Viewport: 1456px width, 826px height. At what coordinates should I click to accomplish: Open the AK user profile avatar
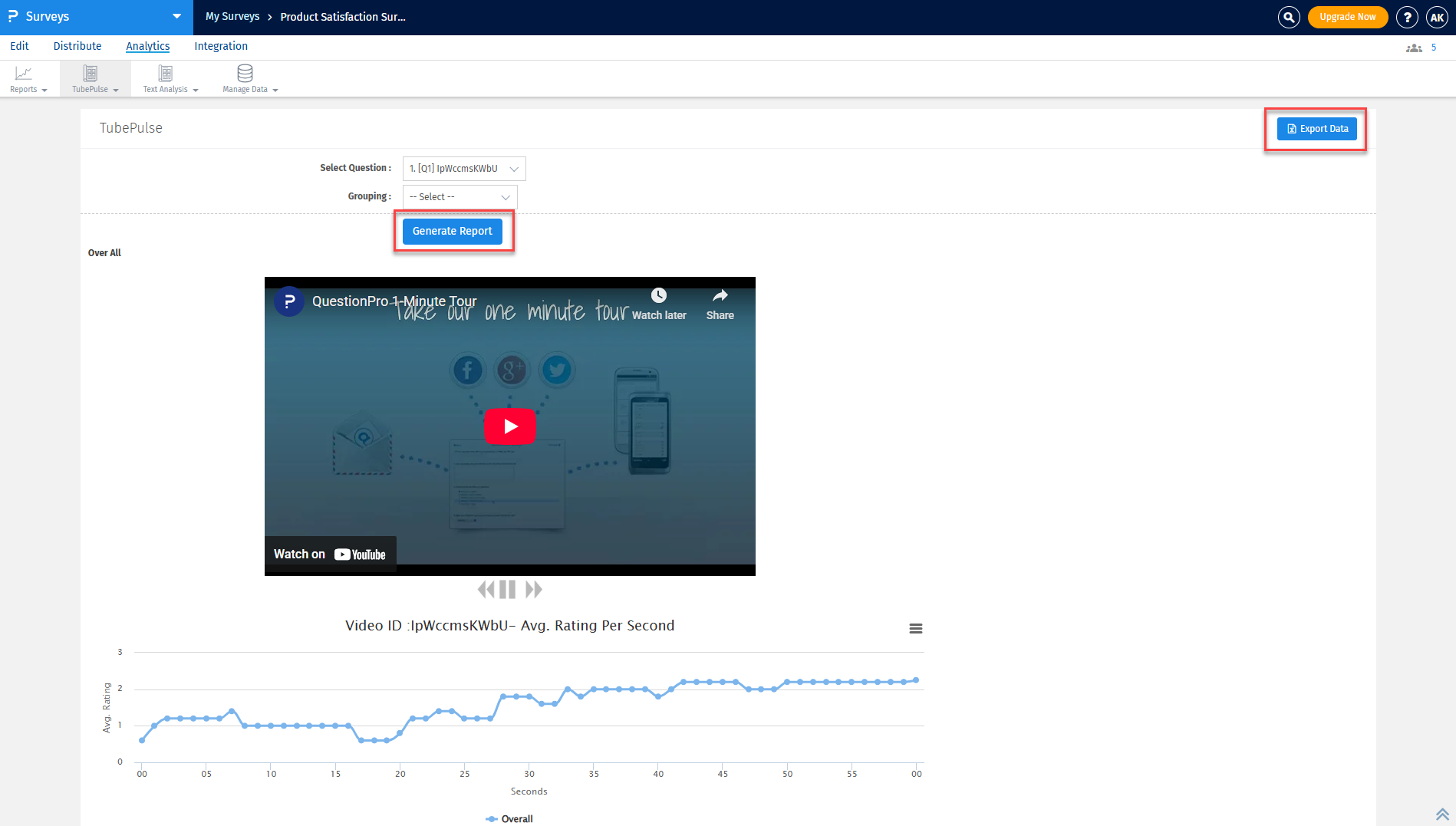(1437, 17)
